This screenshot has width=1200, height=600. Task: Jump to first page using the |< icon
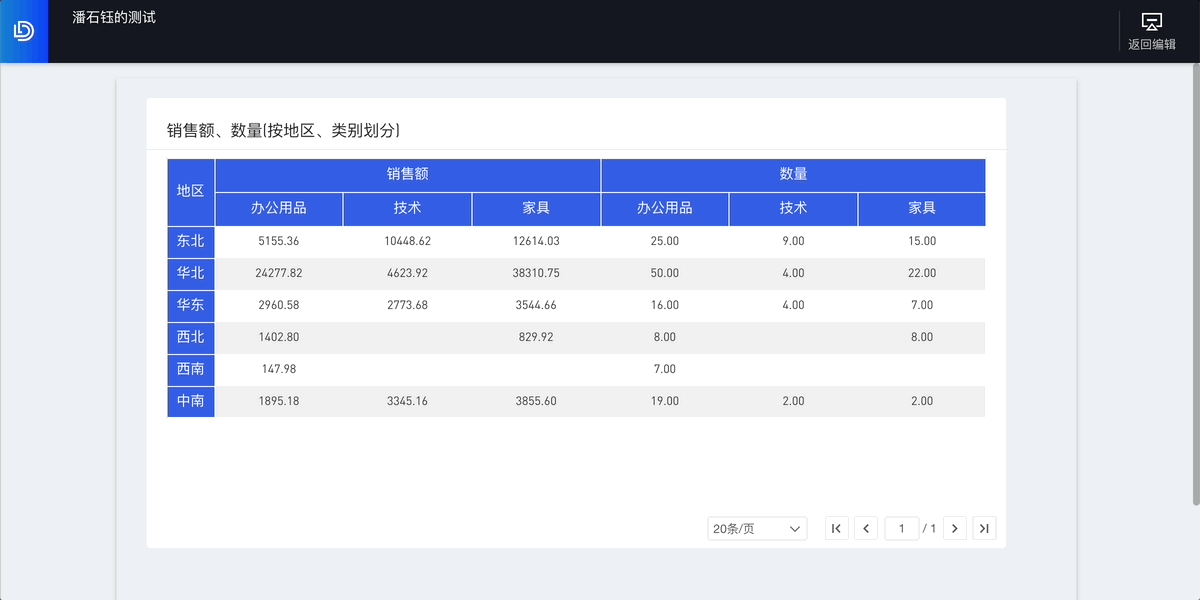click(837, 528)
